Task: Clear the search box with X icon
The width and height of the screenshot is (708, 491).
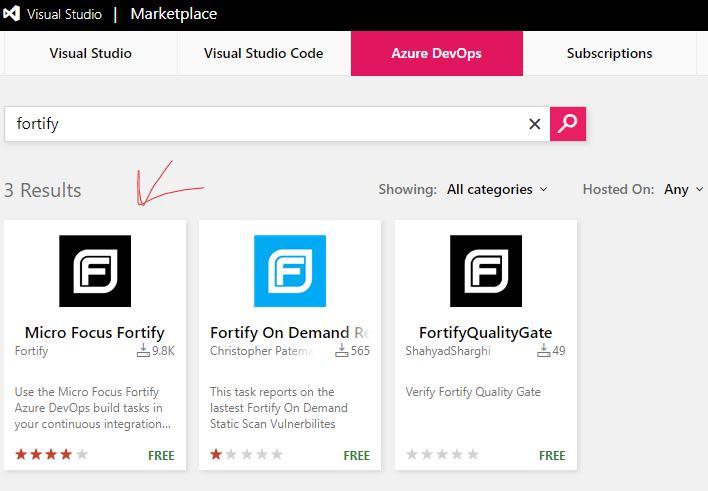Action: tap(534, 124)
